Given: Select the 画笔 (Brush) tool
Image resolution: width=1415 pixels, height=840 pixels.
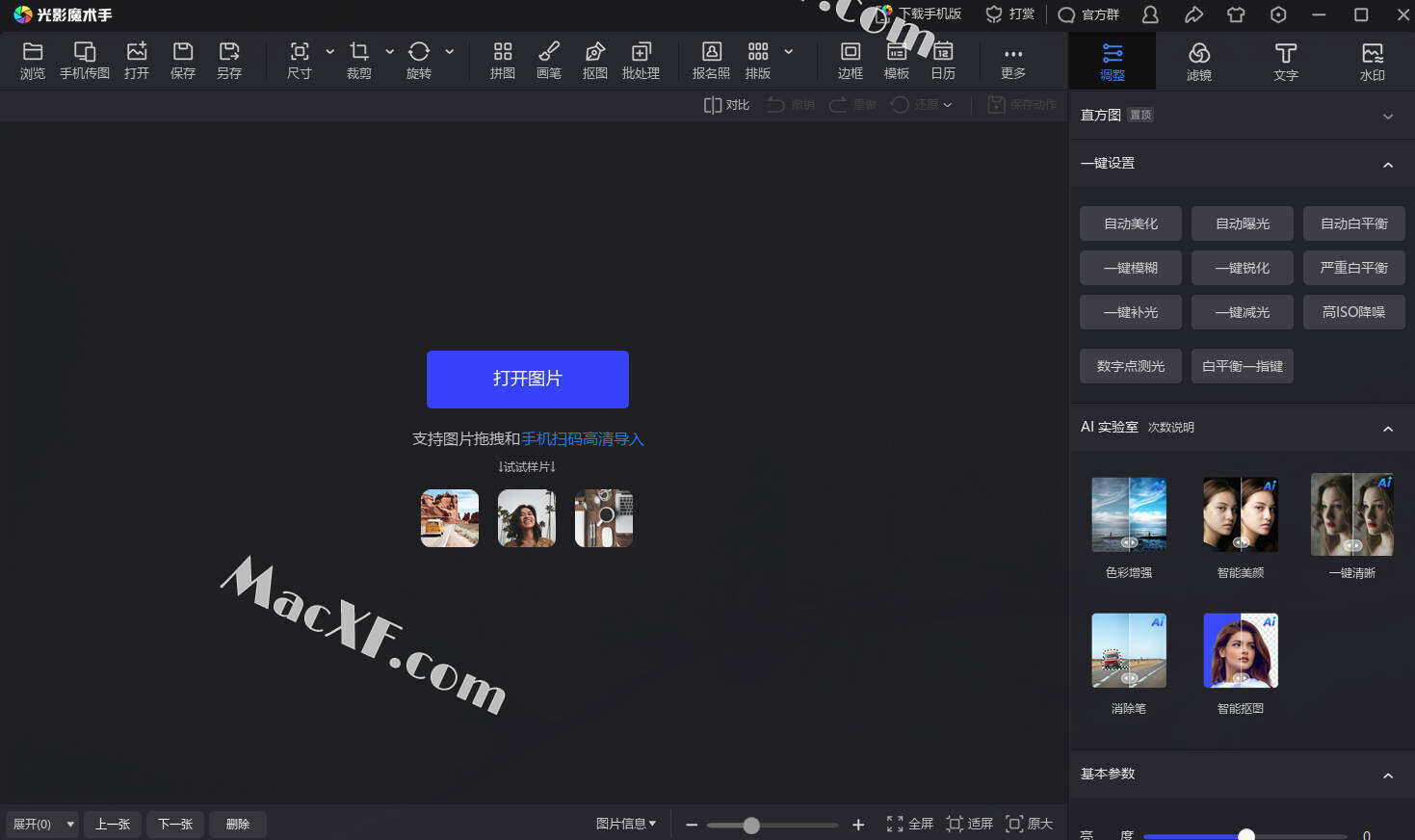Looking at the screenshot, I should point(548,60).
